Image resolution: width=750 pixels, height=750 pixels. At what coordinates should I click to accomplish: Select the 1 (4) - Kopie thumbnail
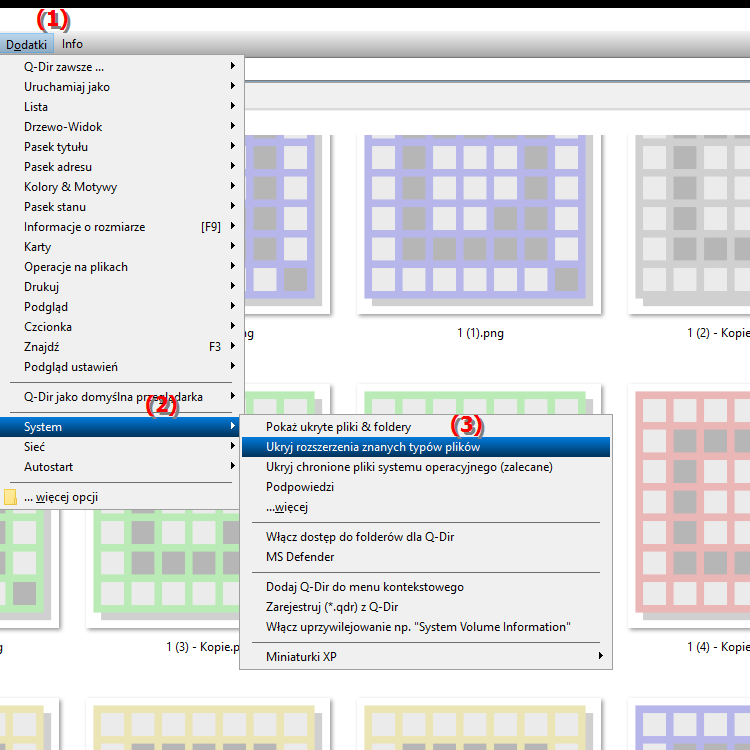tap(689, 506)
